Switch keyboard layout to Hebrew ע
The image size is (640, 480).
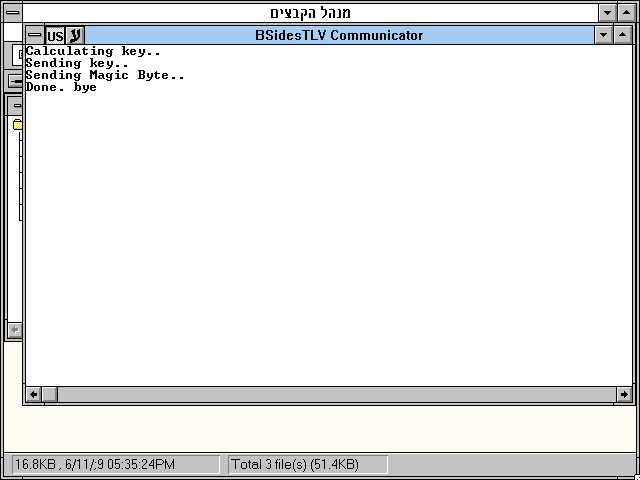pos(75,36)
